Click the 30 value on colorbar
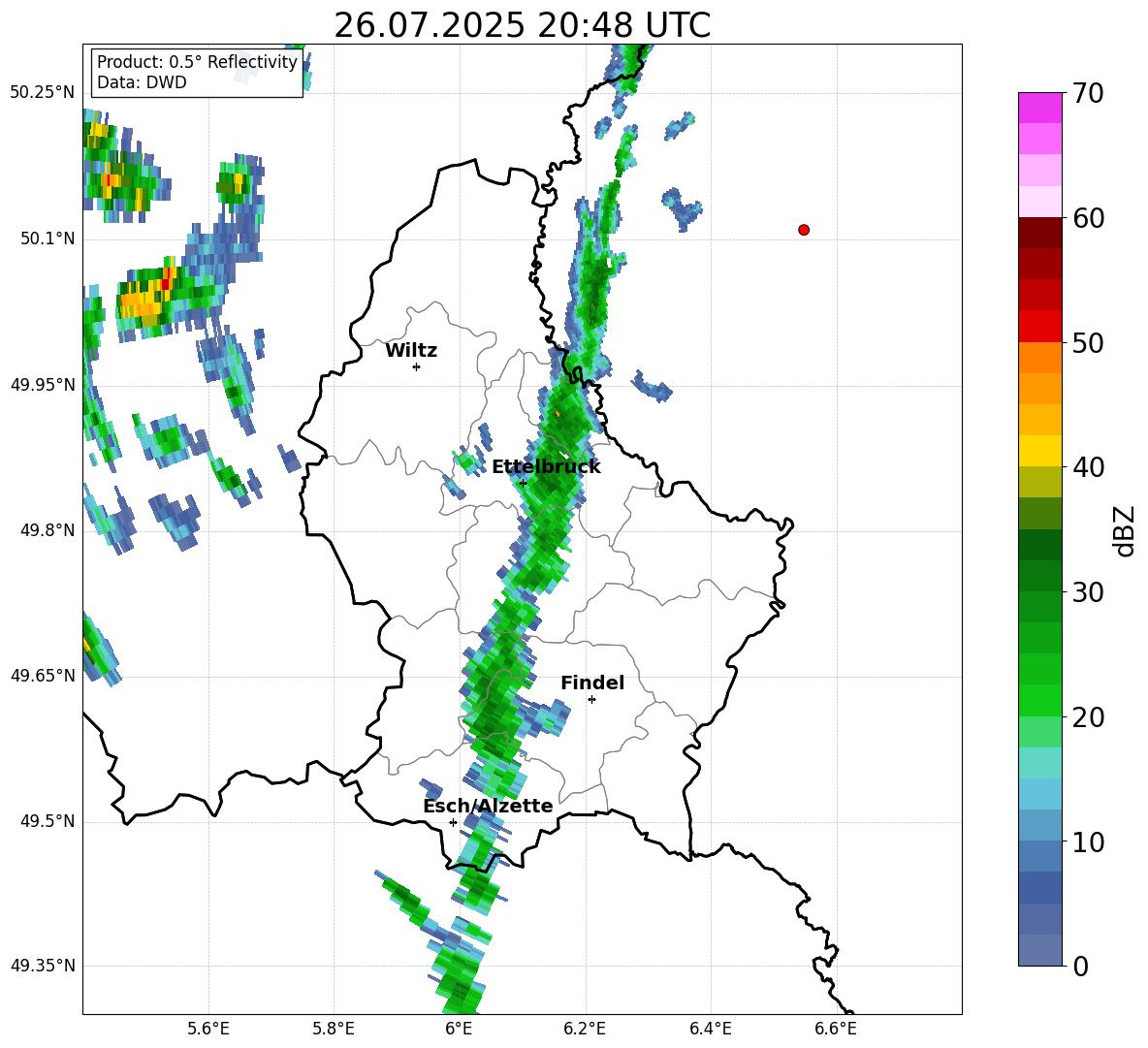The width and height of the screenshot is (1148, 1048). (1088, 592)
